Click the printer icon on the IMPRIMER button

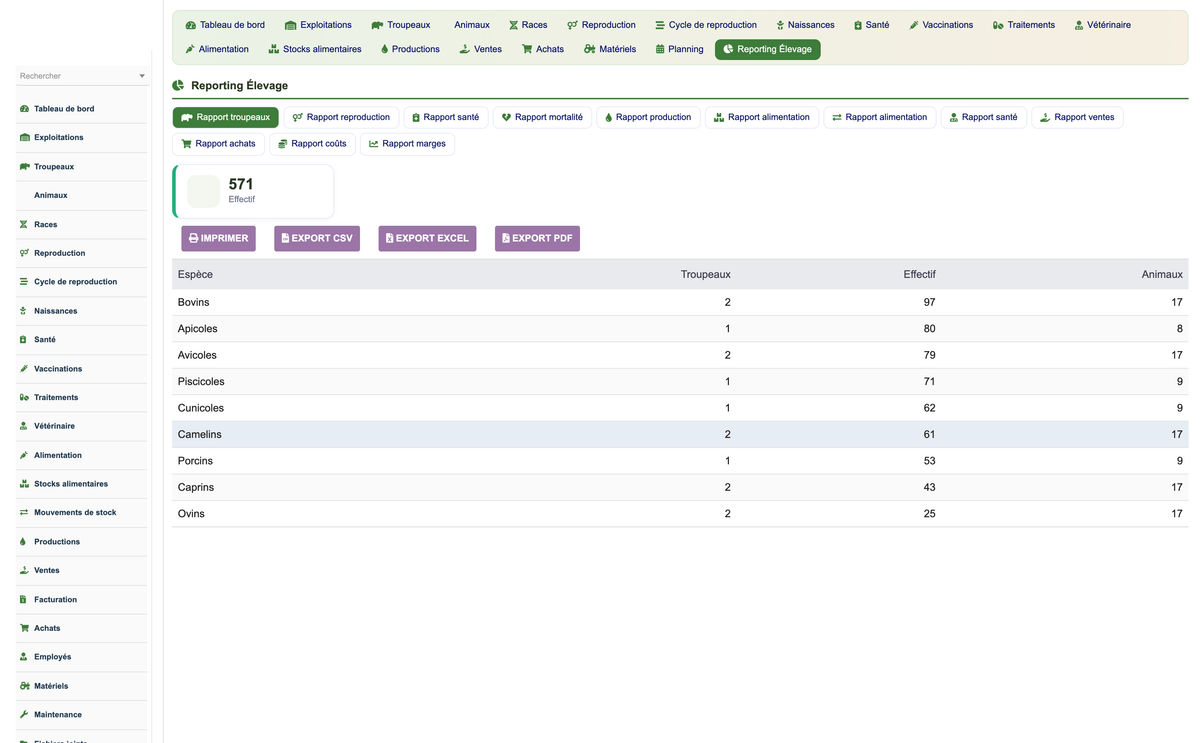click(x=193, y=238)
